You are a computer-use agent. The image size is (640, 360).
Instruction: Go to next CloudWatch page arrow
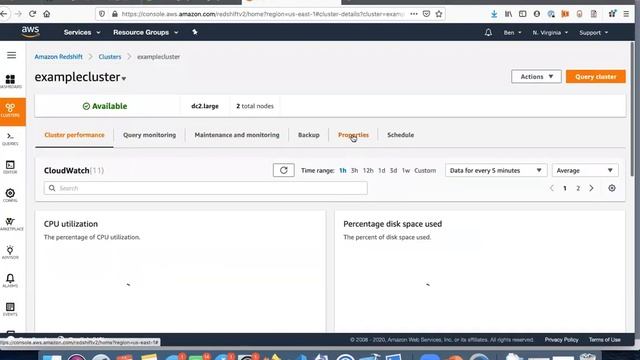[591, 188]
